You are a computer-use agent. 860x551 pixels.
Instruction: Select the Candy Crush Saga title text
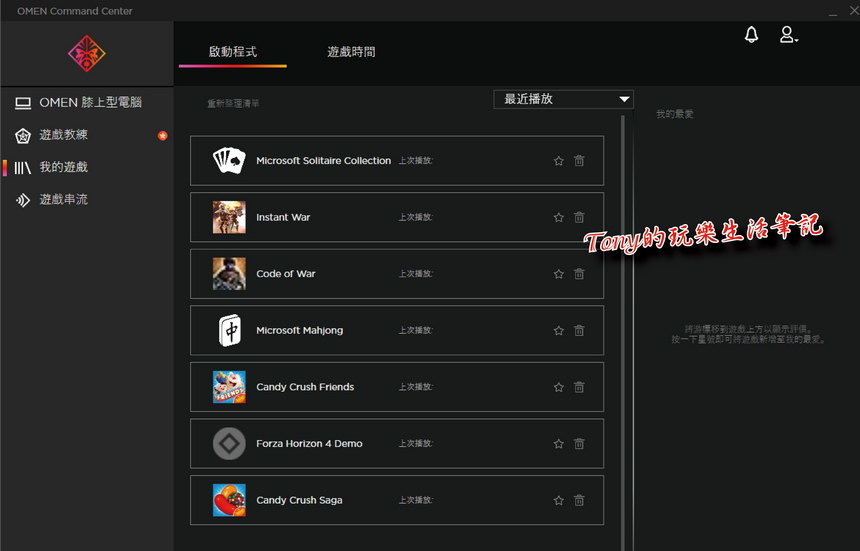(x=299, y=500)
